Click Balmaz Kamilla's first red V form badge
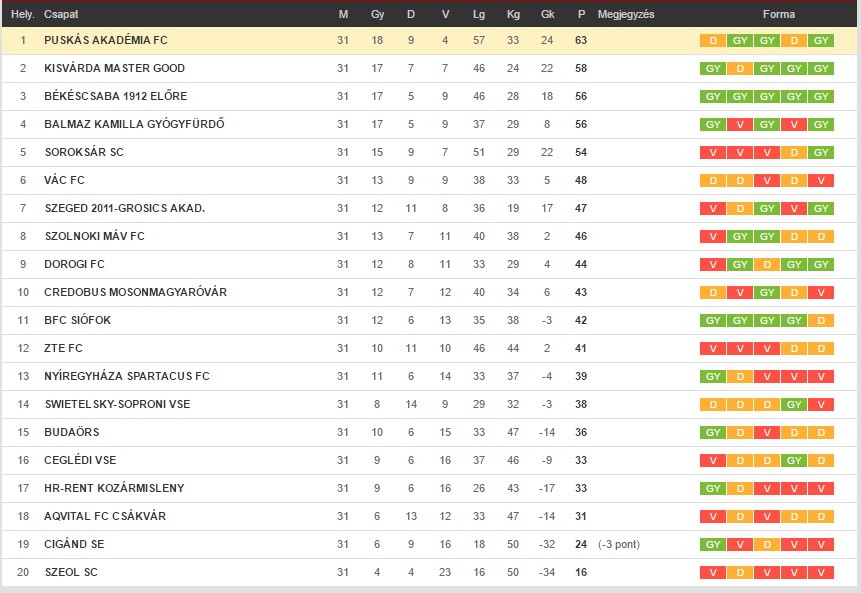Screen dimensions: 861x593 tap(740, 125)
